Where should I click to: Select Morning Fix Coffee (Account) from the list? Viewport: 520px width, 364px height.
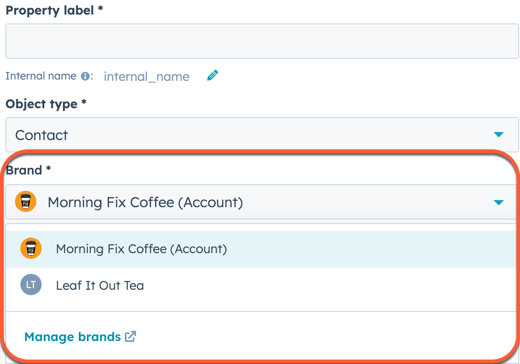pos(261,249)
